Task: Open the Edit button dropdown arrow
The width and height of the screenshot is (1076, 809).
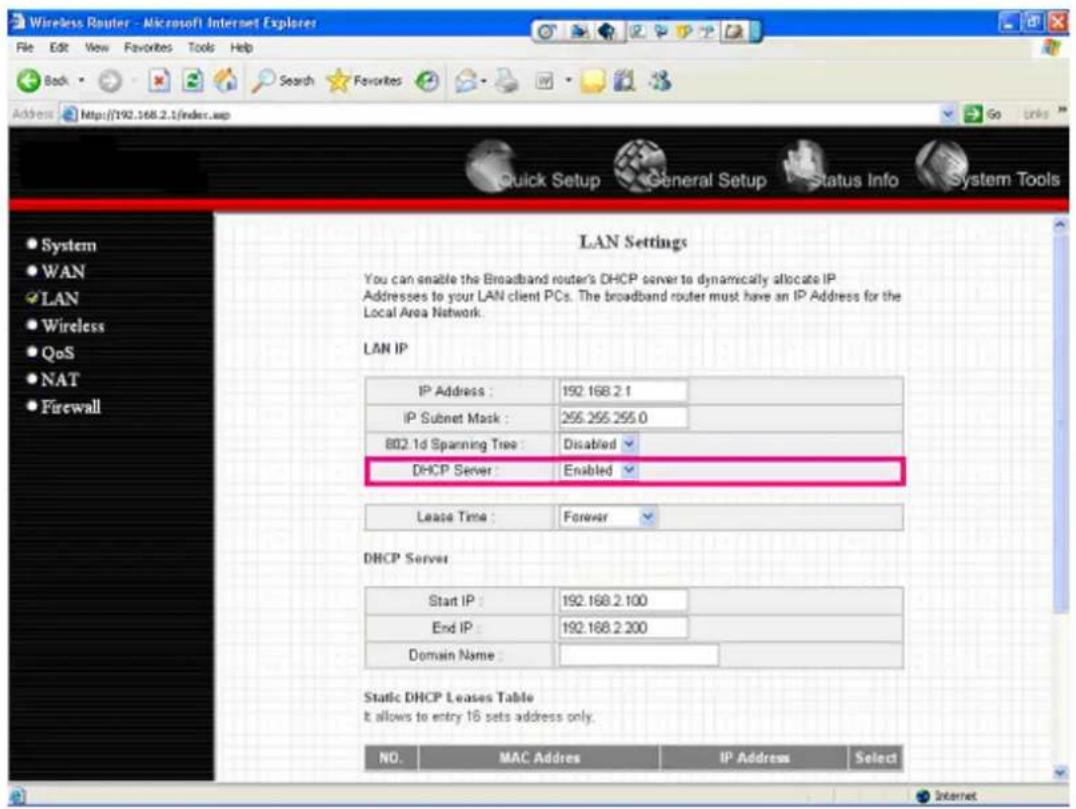Action: click(x=568, y=82)
